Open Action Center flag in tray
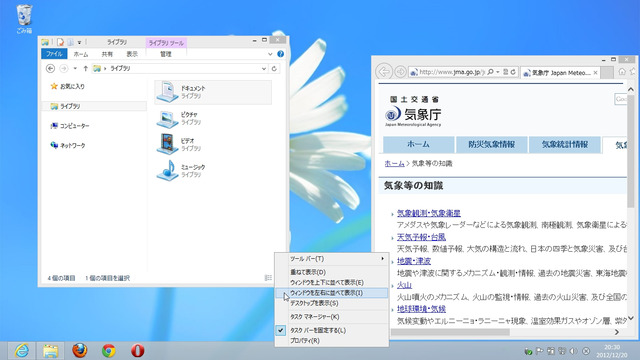This screenshot has width=640, height=360. point(539,351)
